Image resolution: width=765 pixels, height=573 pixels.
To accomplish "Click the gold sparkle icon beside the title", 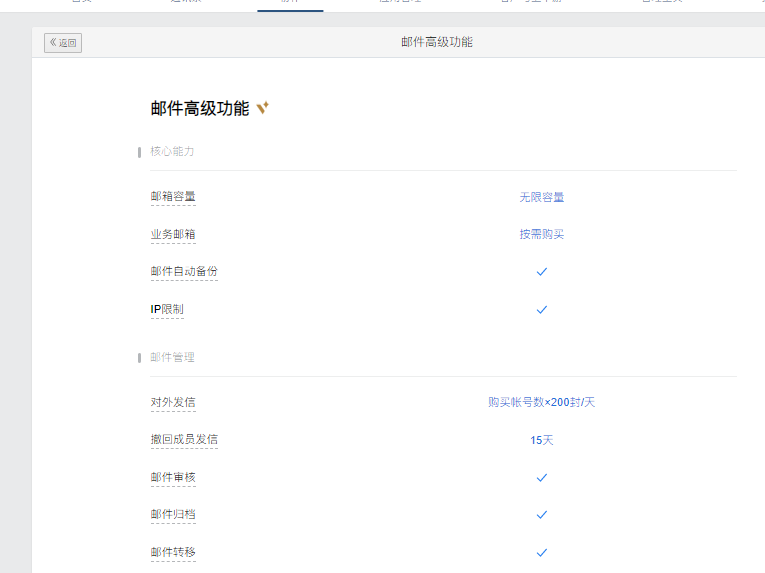I will [x=262, y=108].
